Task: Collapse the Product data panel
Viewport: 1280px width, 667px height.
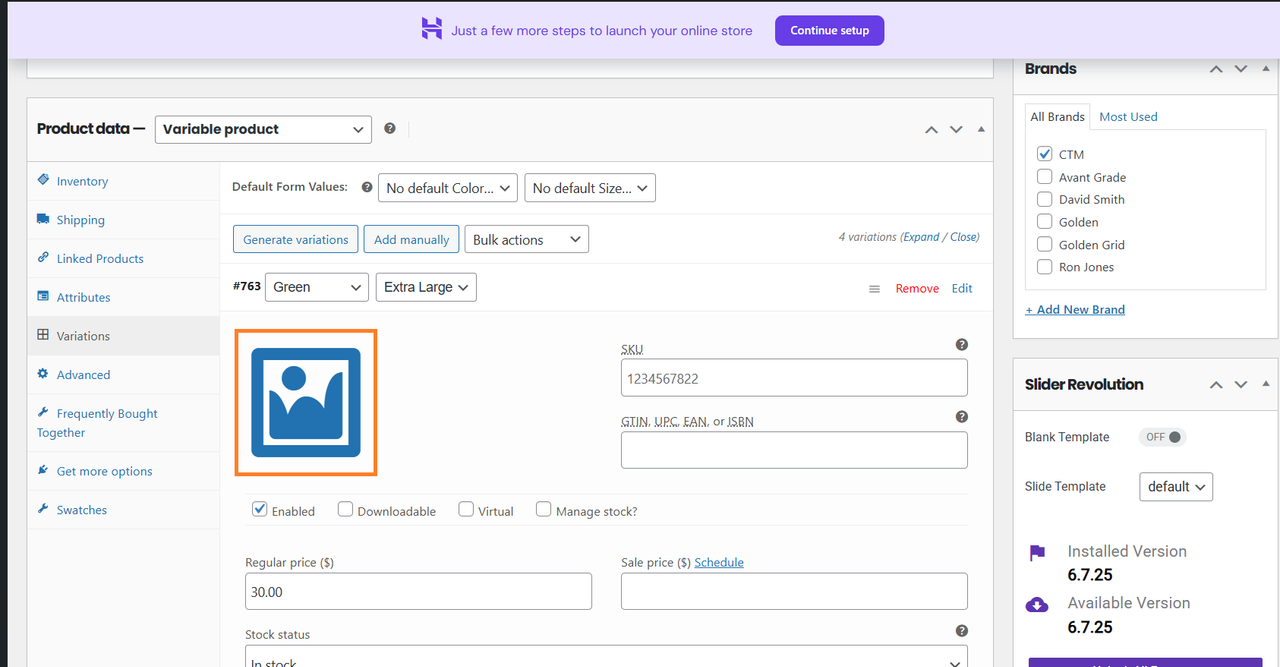Action: pyautogui.click(x=981, y=130)
